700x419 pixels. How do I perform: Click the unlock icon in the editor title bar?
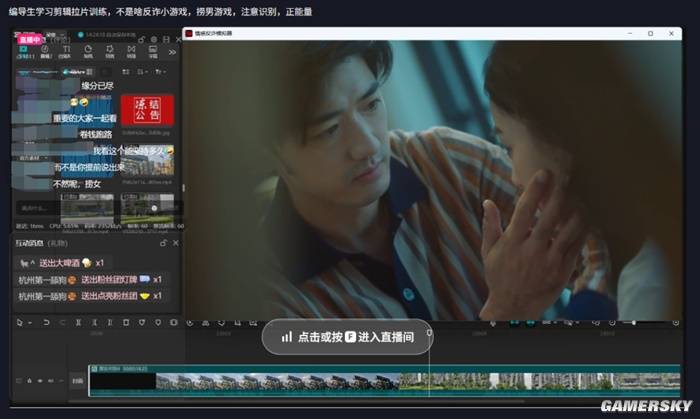point(142,40)
